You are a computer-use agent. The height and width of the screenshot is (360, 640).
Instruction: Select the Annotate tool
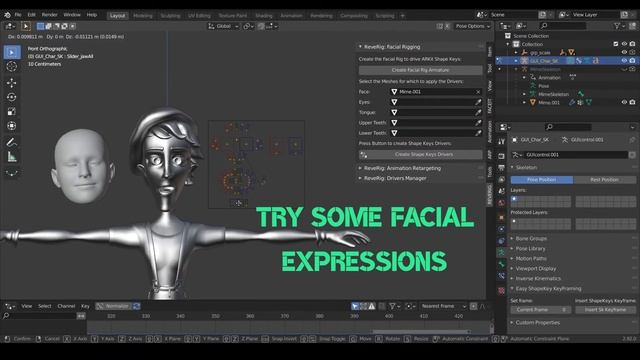coord(11,142)
